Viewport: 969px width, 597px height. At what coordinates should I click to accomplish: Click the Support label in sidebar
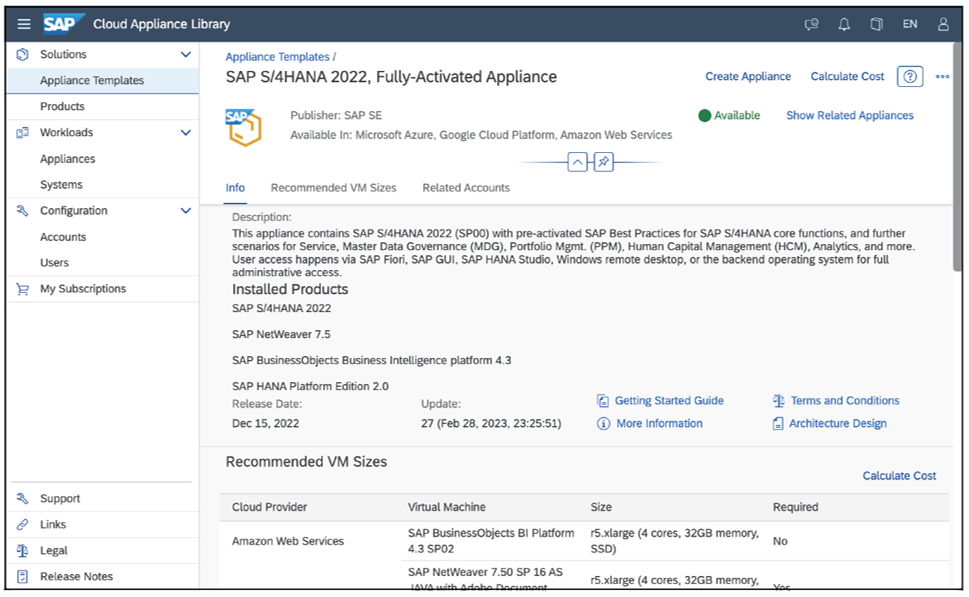point(60,498)
